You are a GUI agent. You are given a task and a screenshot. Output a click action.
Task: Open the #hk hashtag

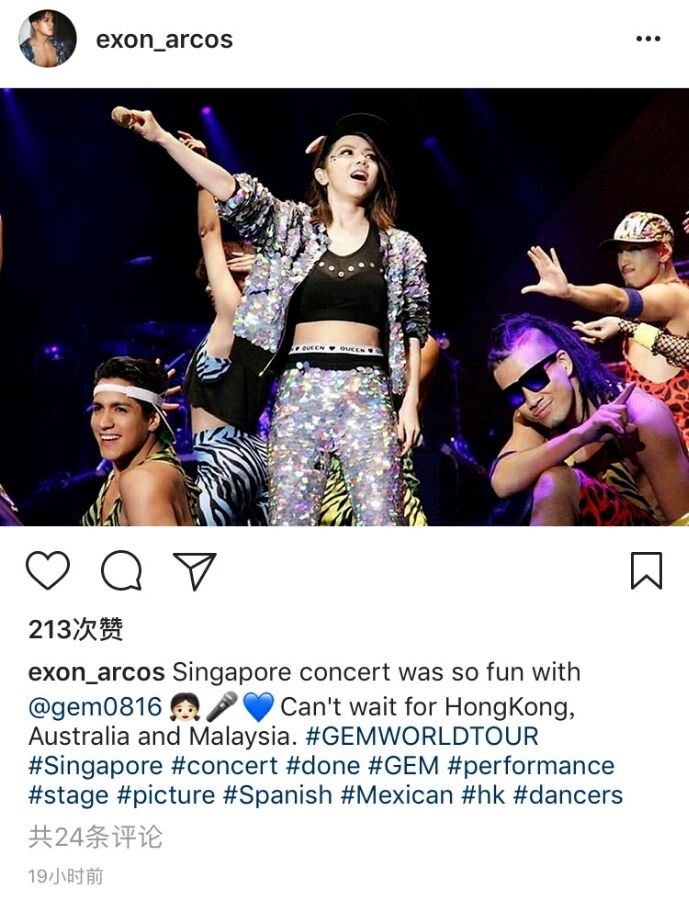(483, 796)
